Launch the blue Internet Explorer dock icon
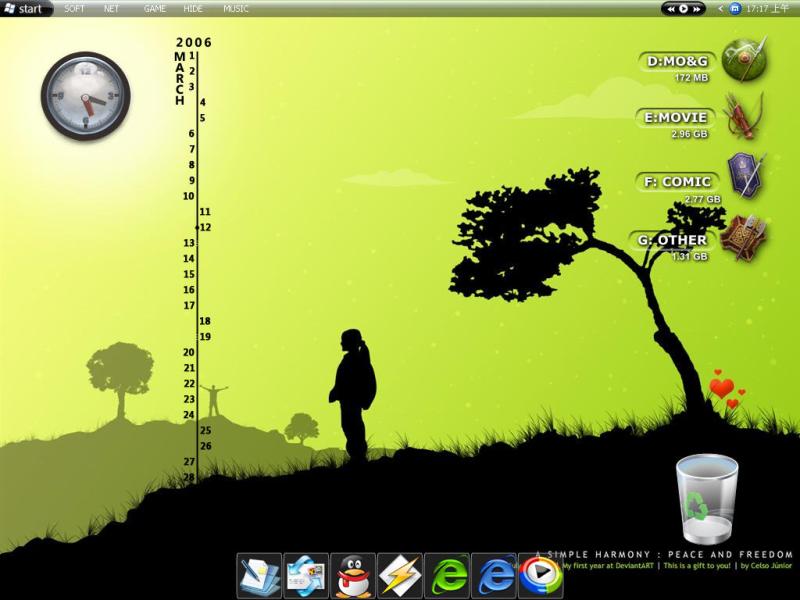 click(494, 576)
